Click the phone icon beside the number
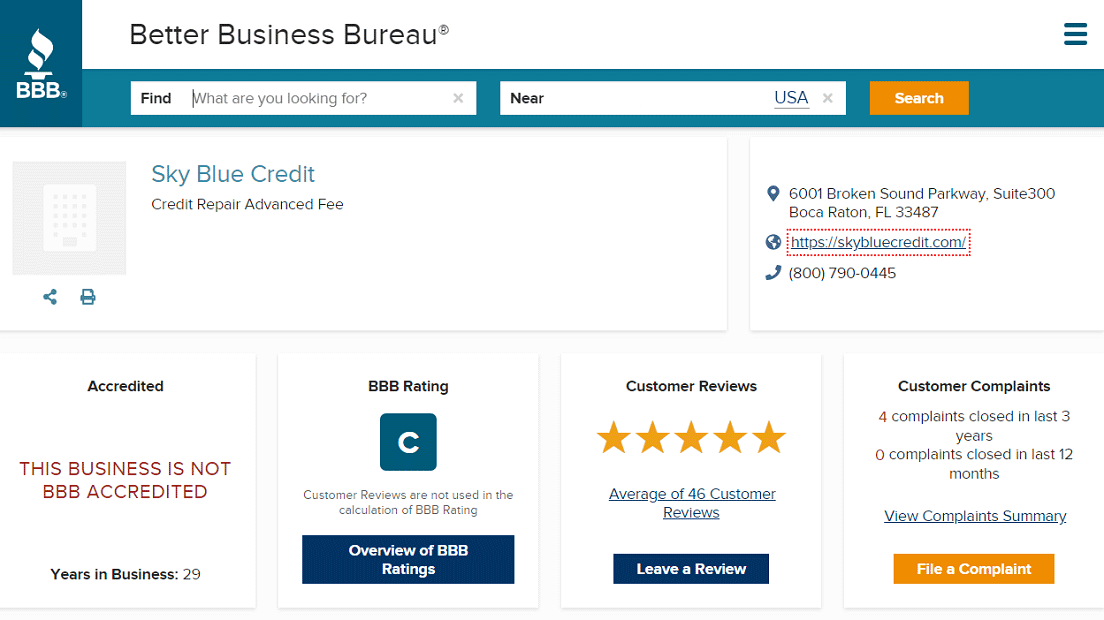 (x=773, y=273)
